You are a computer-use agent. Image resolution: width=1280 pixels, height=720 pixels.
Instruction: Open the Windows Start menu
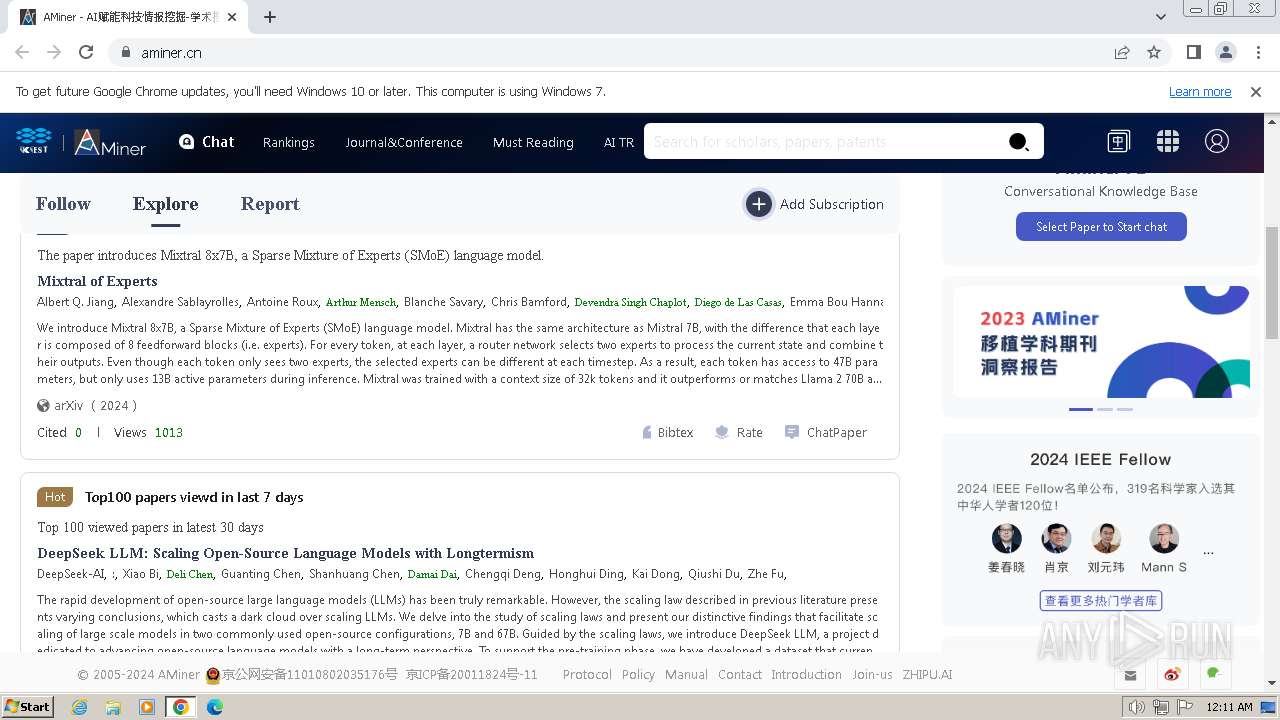[28, 707]
